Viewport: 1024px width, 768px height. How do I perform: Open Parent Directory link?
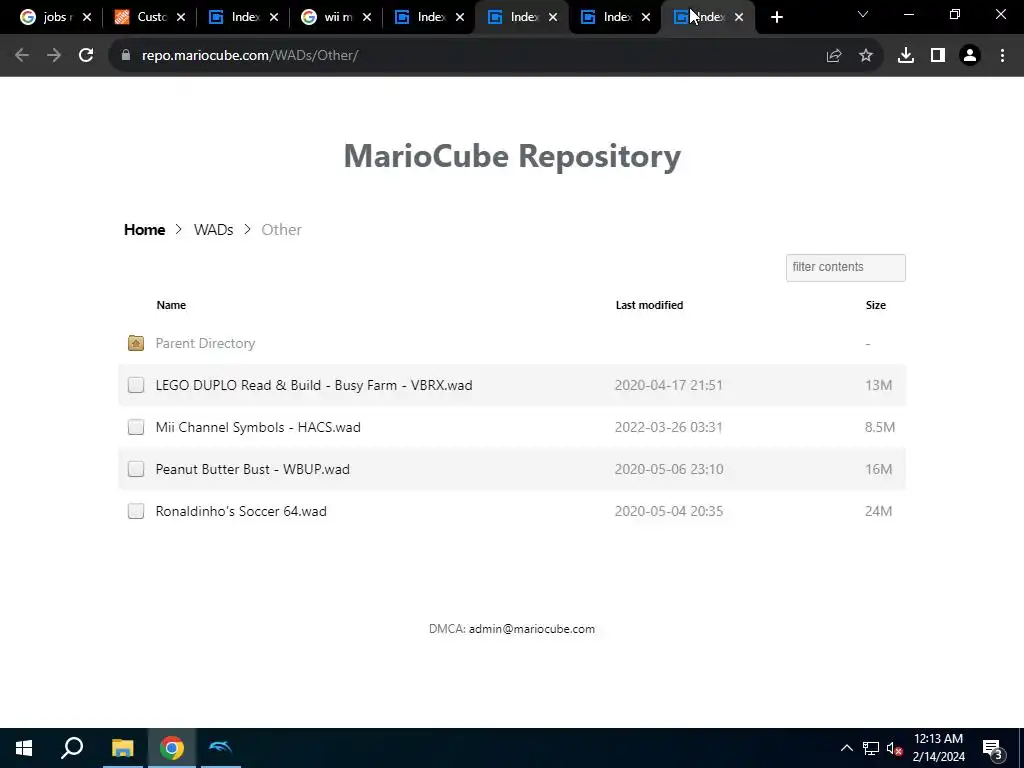(x=205, y=343)
